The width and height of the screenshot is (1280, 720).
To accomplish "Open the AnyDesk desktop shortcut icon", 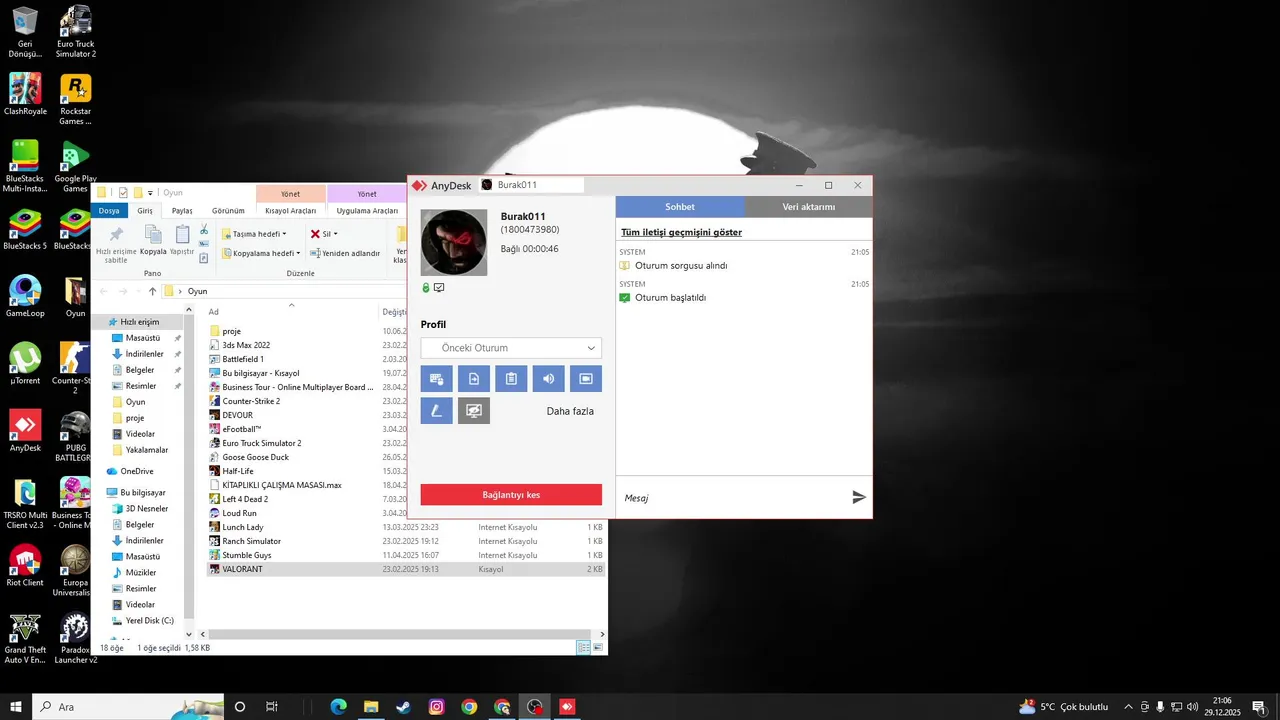I will pyautogui.click(x=25, y=430).
